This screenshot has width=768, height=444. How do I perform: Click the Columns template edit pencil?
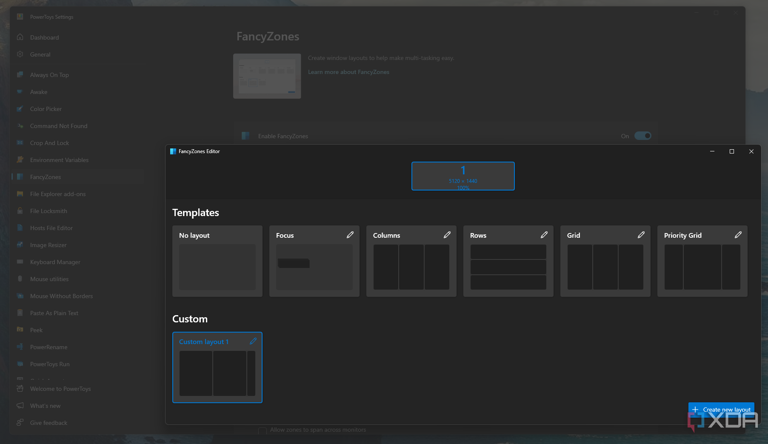[447, 235]
